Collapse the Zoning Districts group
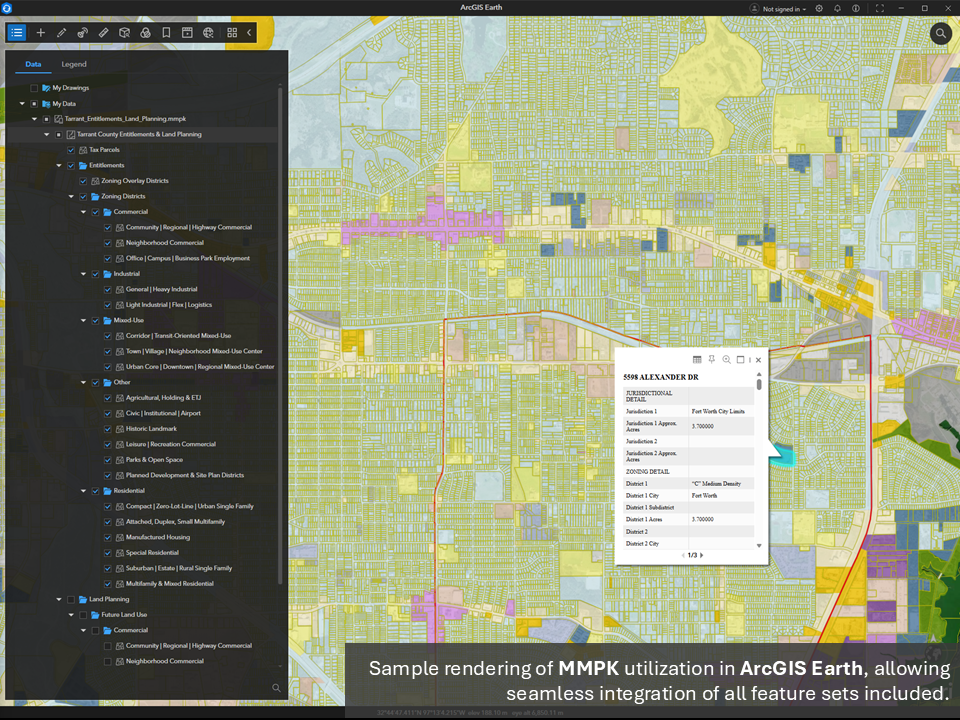This screenshot has width=960, height=720. click(71, 197)
